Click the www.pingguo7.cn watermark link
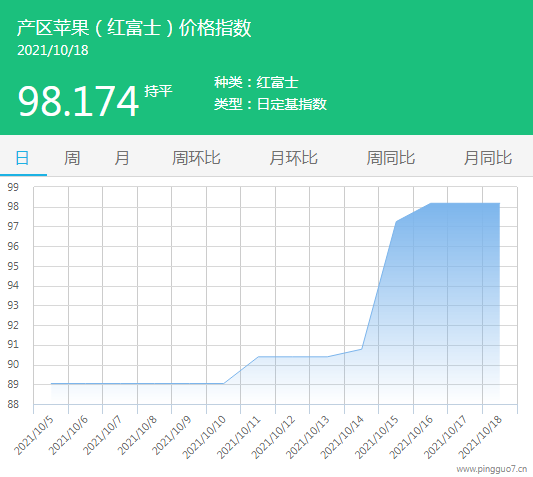This screenshot has width=533, height=477. tap(492, 469)
